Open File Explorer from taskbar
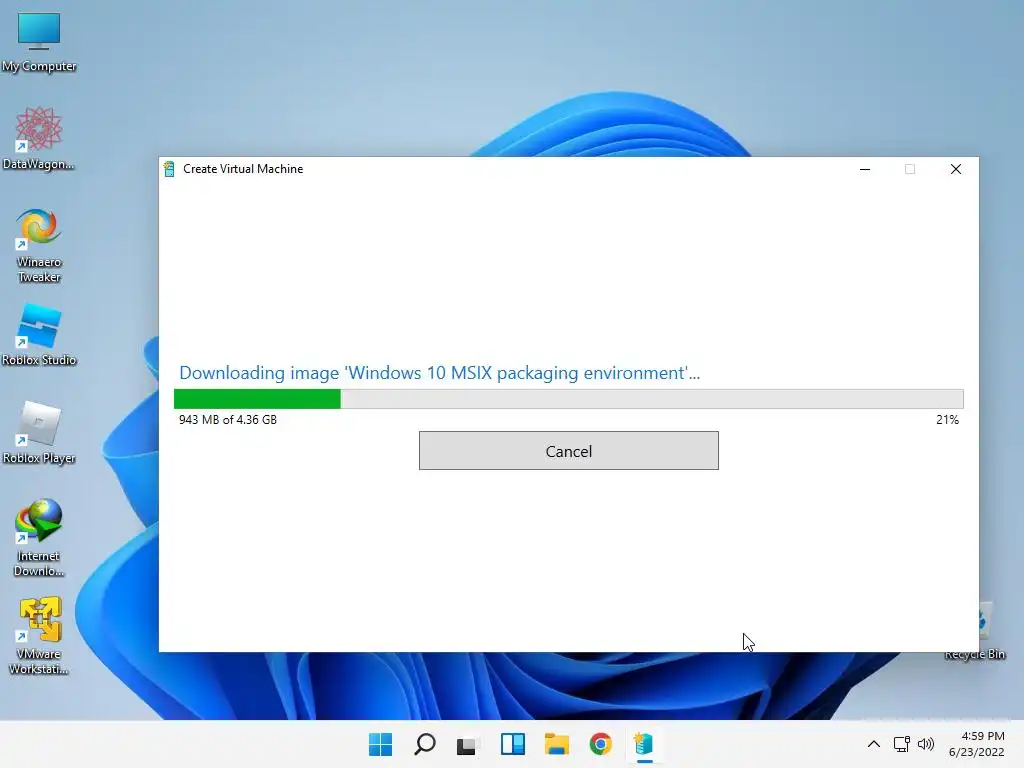Screen dimensions: 1024x768 556,744
